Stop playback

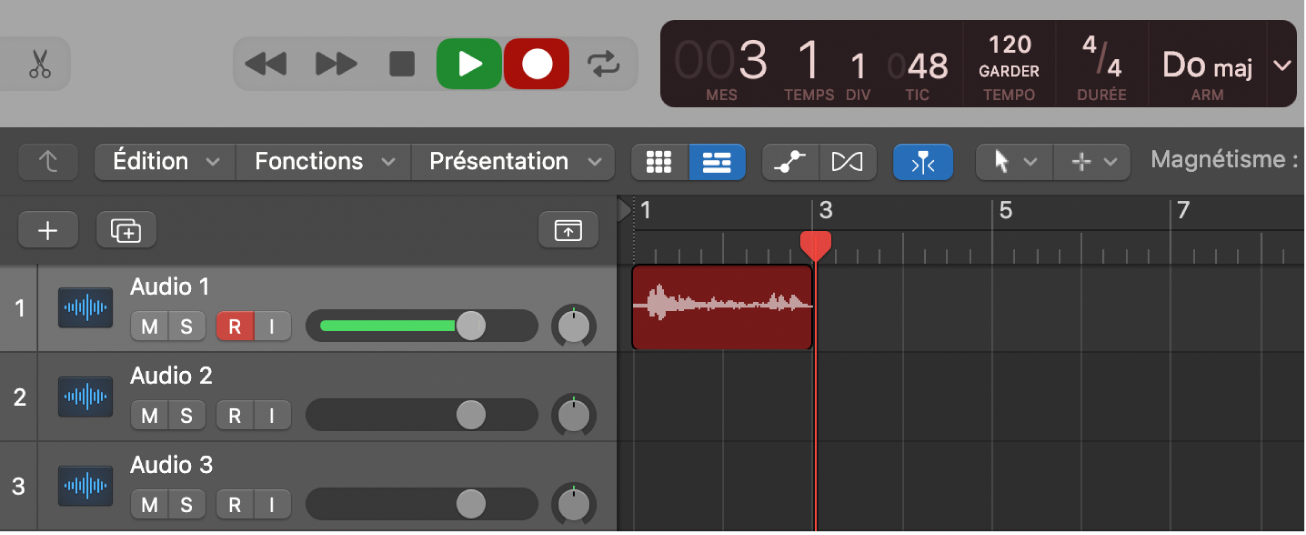click(402, 65)
